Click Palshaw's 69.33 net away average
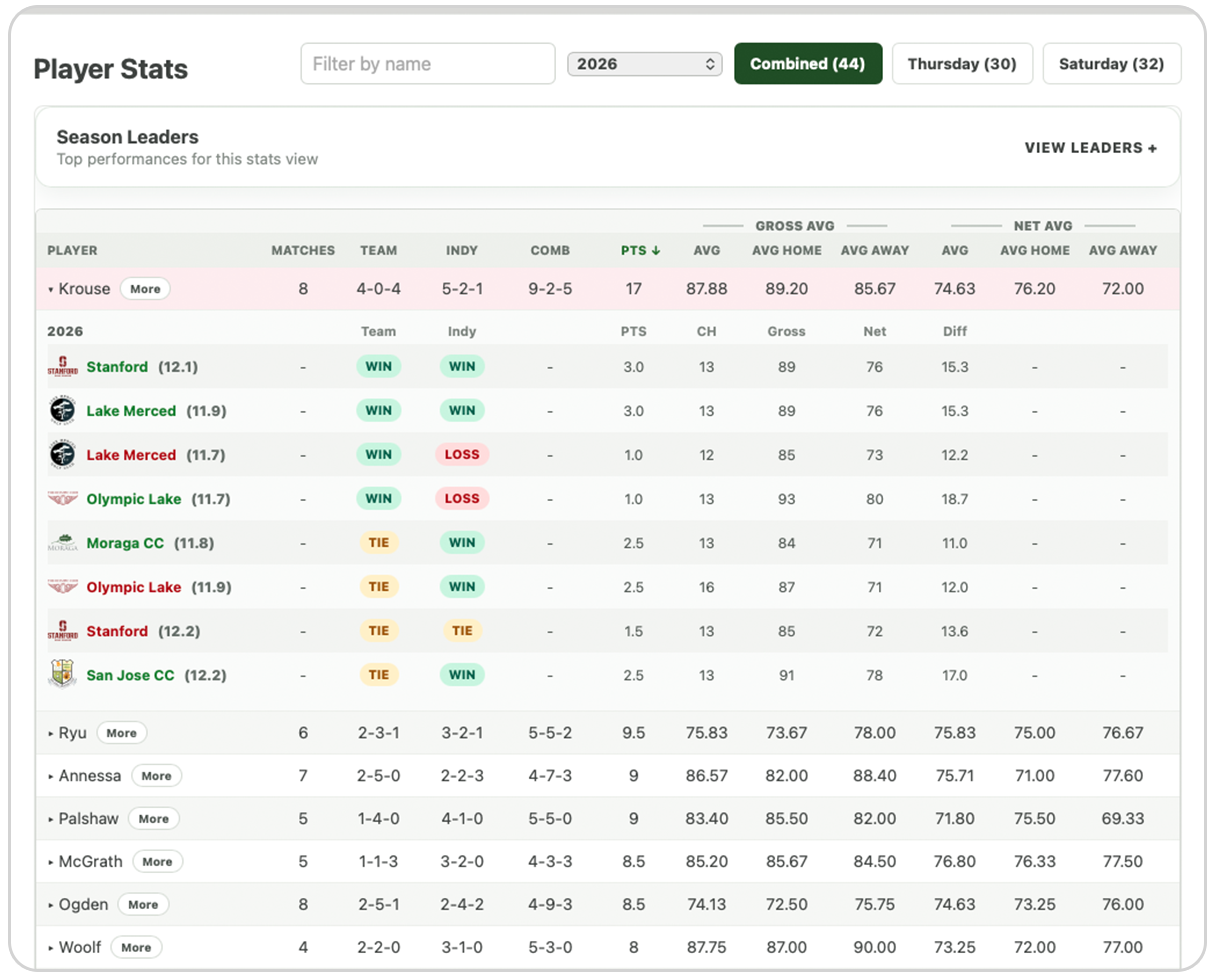 (x=1122, y=819)
